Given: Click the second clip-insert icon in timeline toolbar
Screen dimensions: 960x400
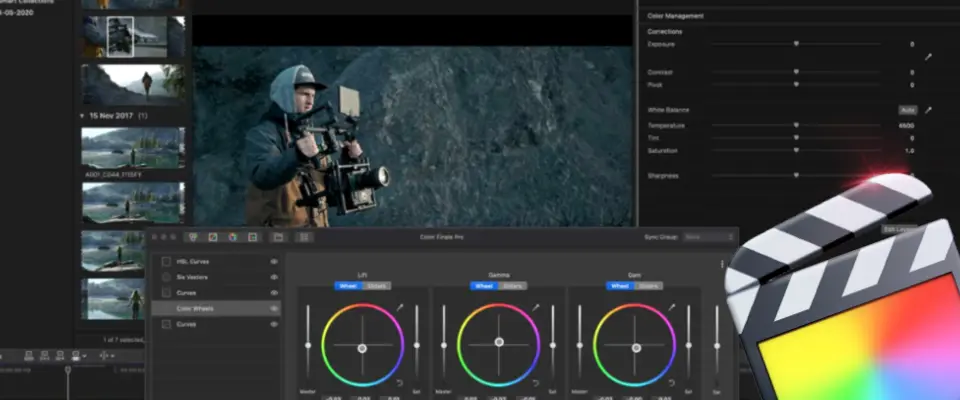Looking at the screenshot, I should [x=45, y=355].
